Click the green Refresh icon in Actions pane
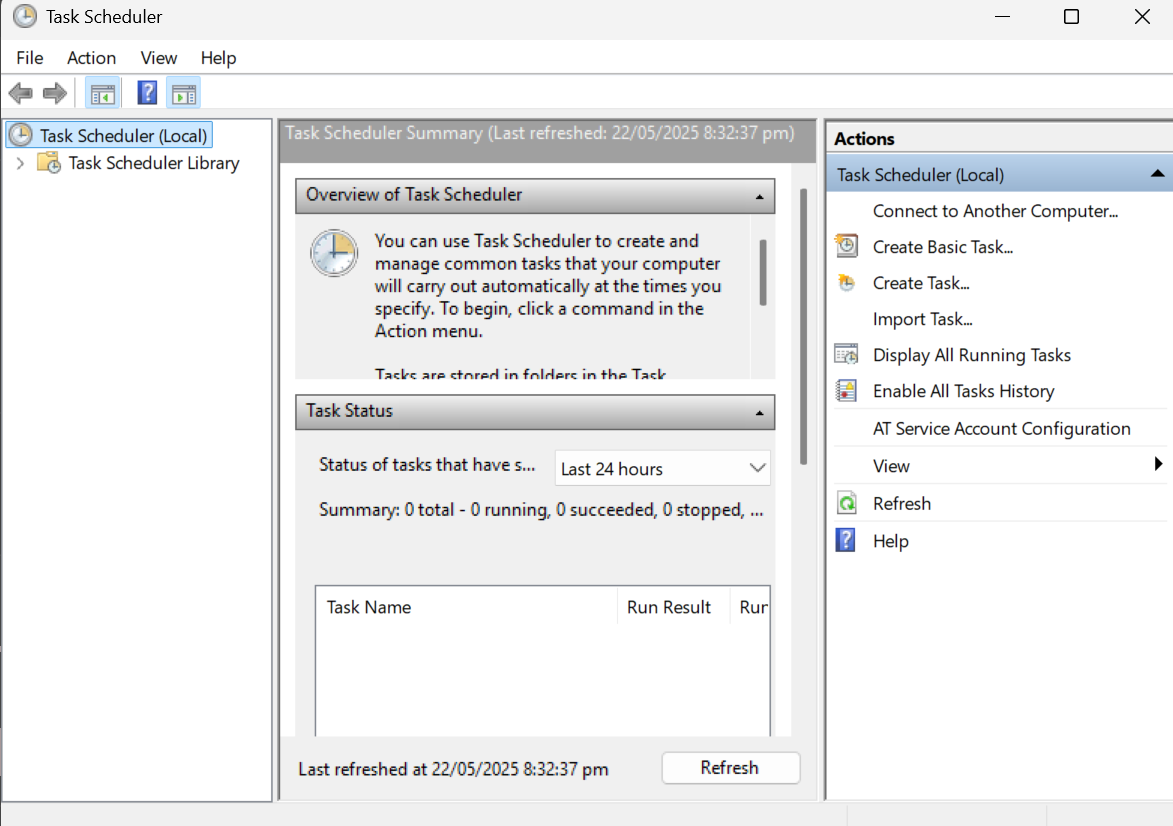Viewport: 1173px width, 826px height. (x=846, y=503)
